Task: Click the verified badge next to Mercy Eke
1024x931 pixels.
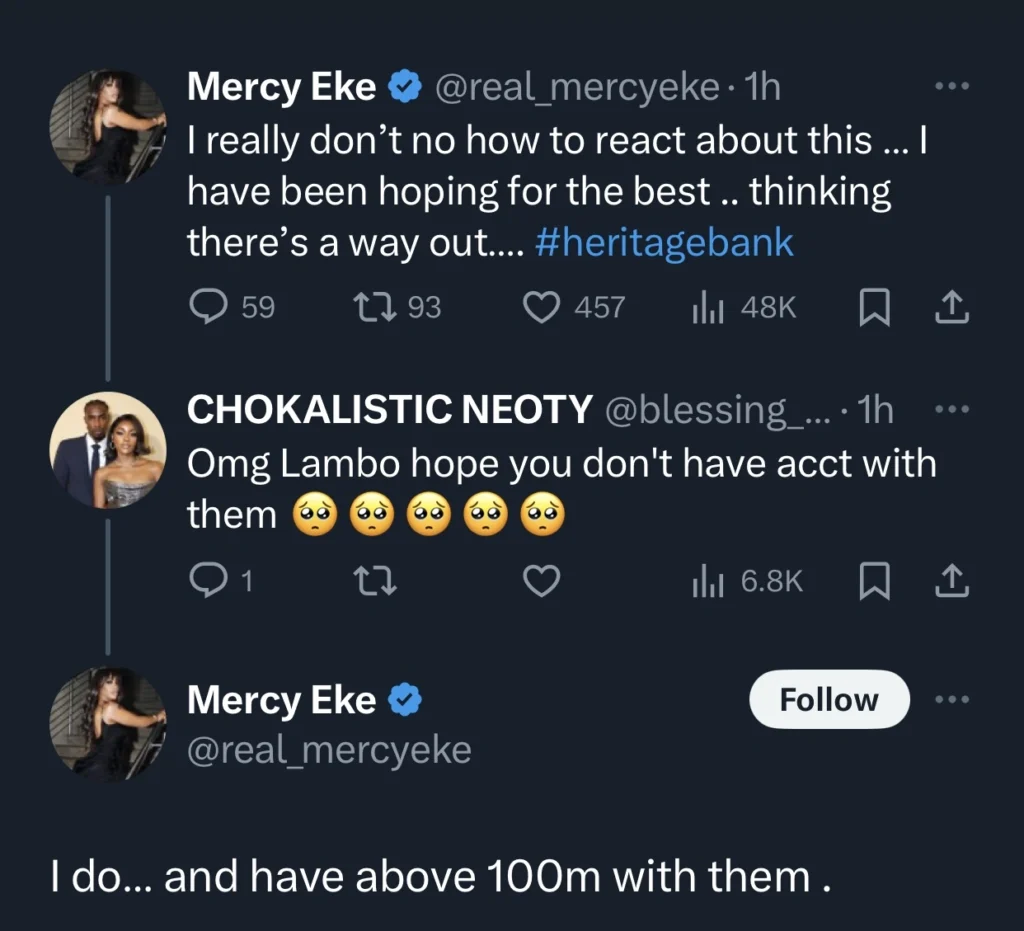Action: (404, 85)
